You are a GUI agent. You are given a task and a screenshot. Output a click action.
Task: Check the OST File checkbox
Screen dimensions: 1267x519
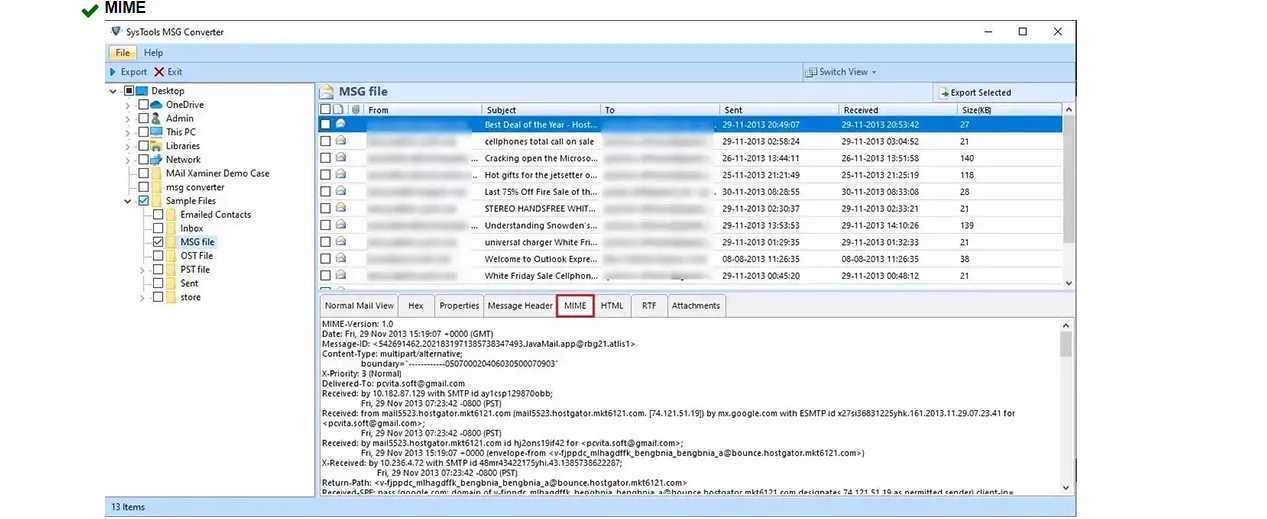coord(158,256)
